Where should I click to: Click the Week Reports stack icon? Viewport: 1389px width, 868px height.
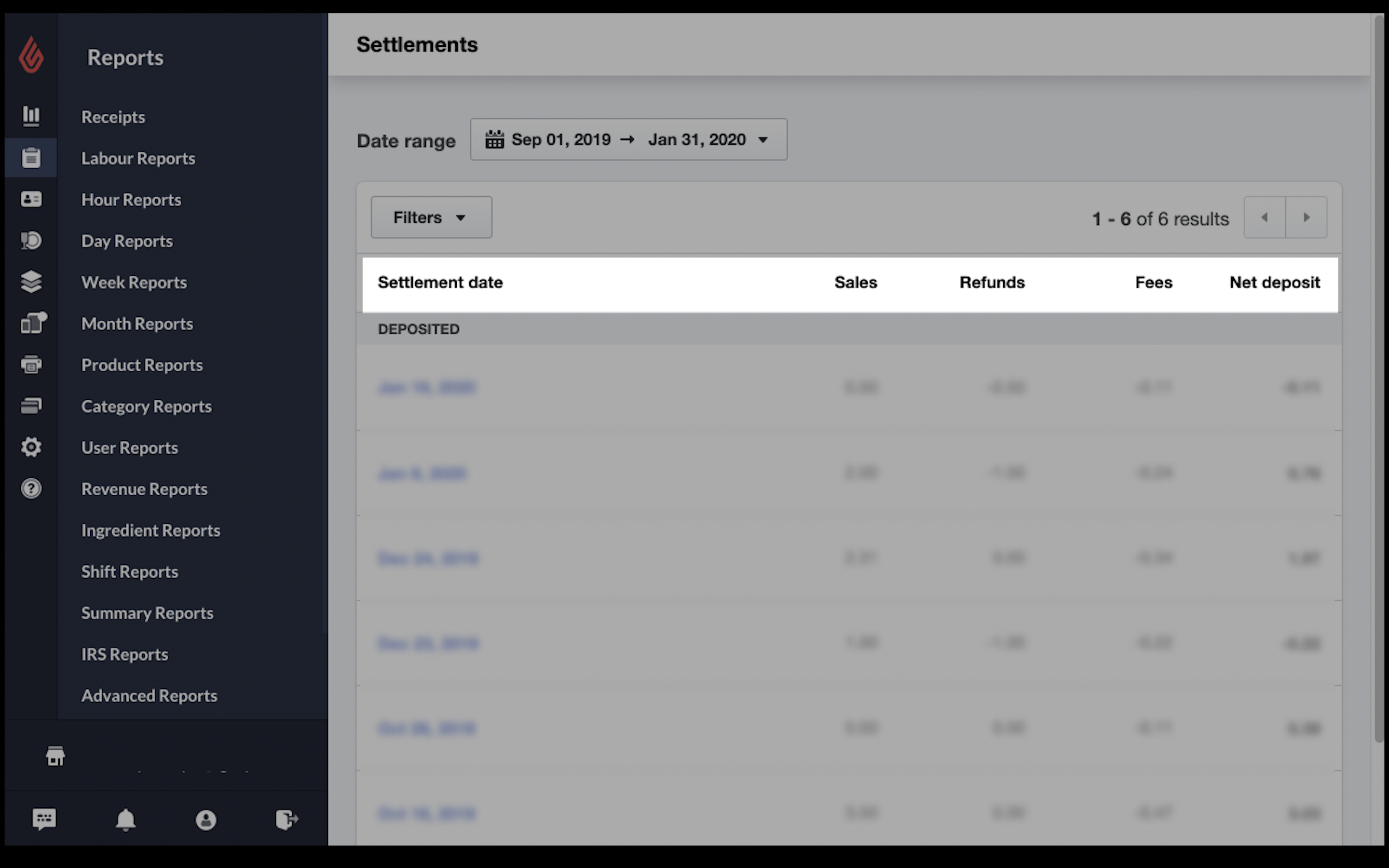click(x=30, y=281)
